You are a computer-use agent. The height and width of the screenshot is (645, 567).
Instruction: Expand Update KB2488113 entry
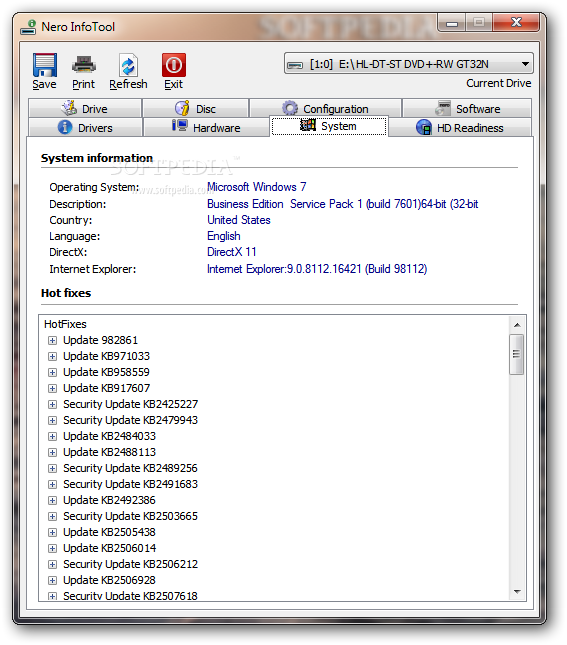point(52,452)
